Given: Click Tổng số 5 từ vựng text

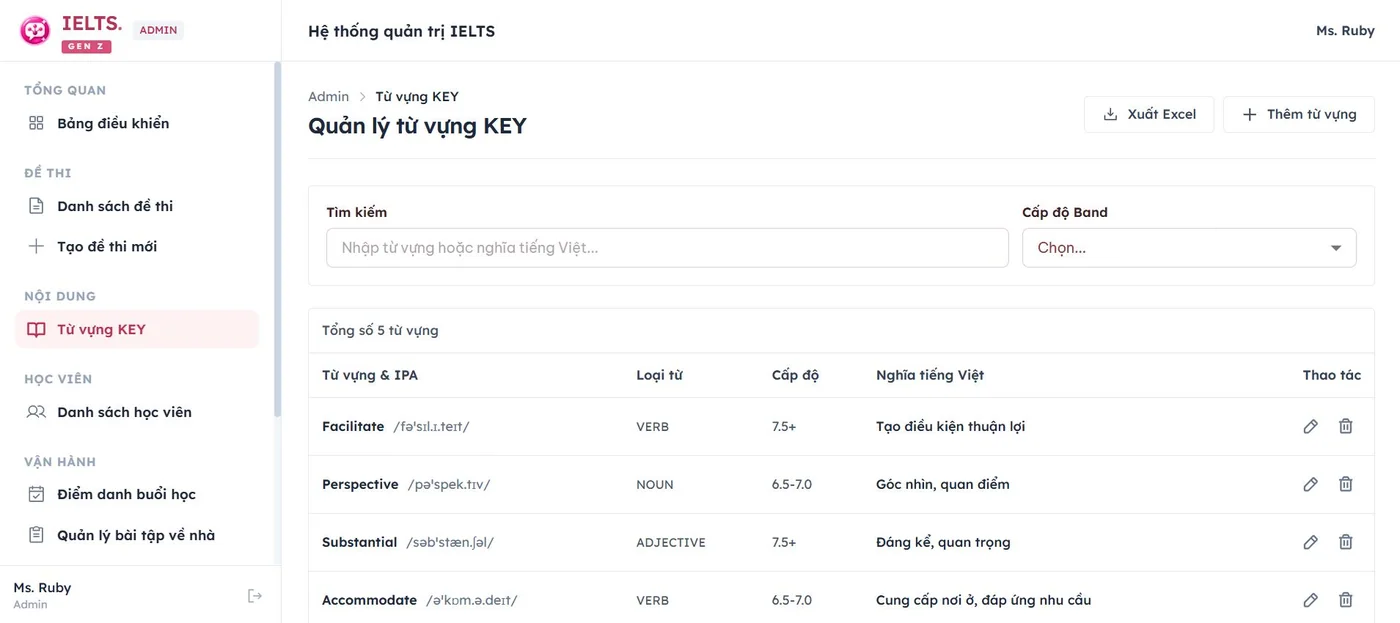Looking at the screenshot, I should pyautogui.click(x=380, y=330).
